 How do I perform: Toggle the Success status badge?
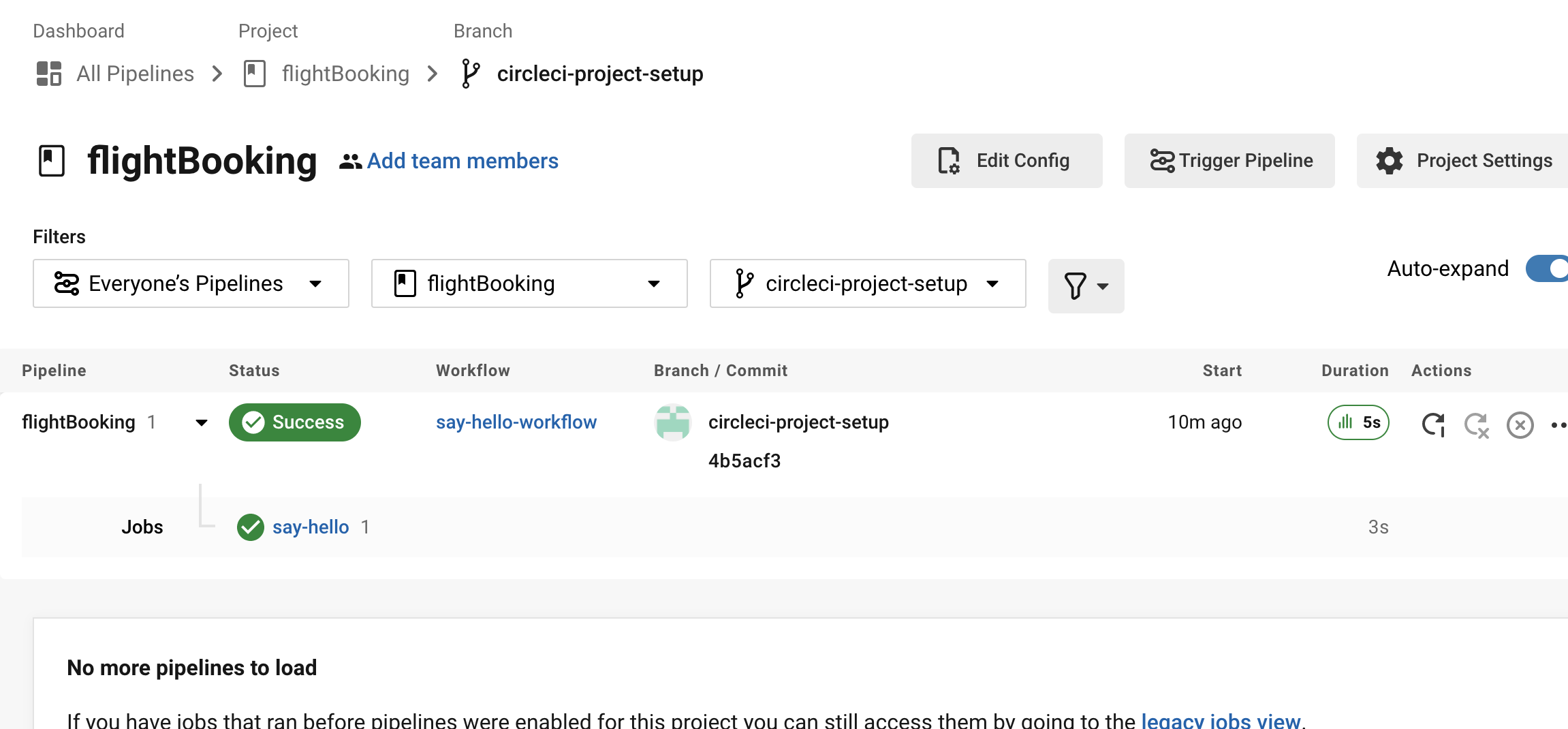[x=294, y=422]
